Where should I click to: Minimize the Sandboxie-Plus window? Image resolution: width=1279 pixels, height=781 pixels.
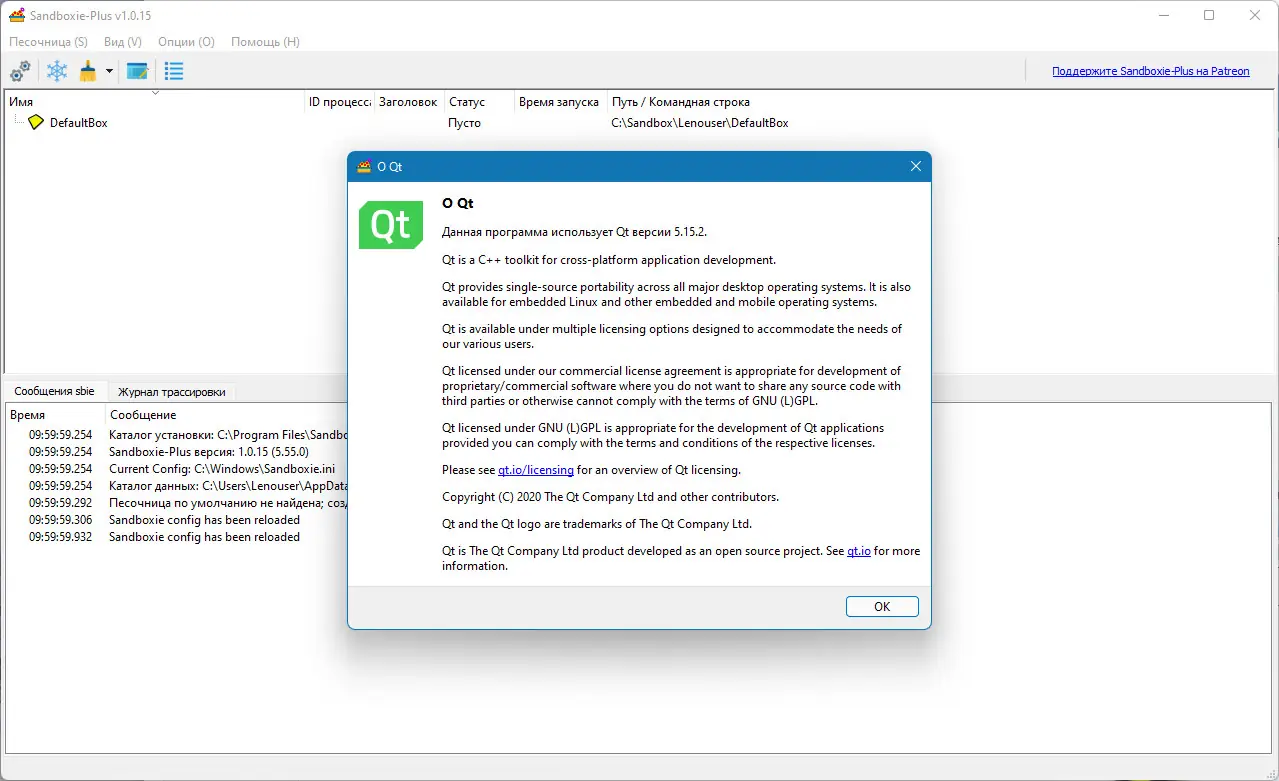1163,15
